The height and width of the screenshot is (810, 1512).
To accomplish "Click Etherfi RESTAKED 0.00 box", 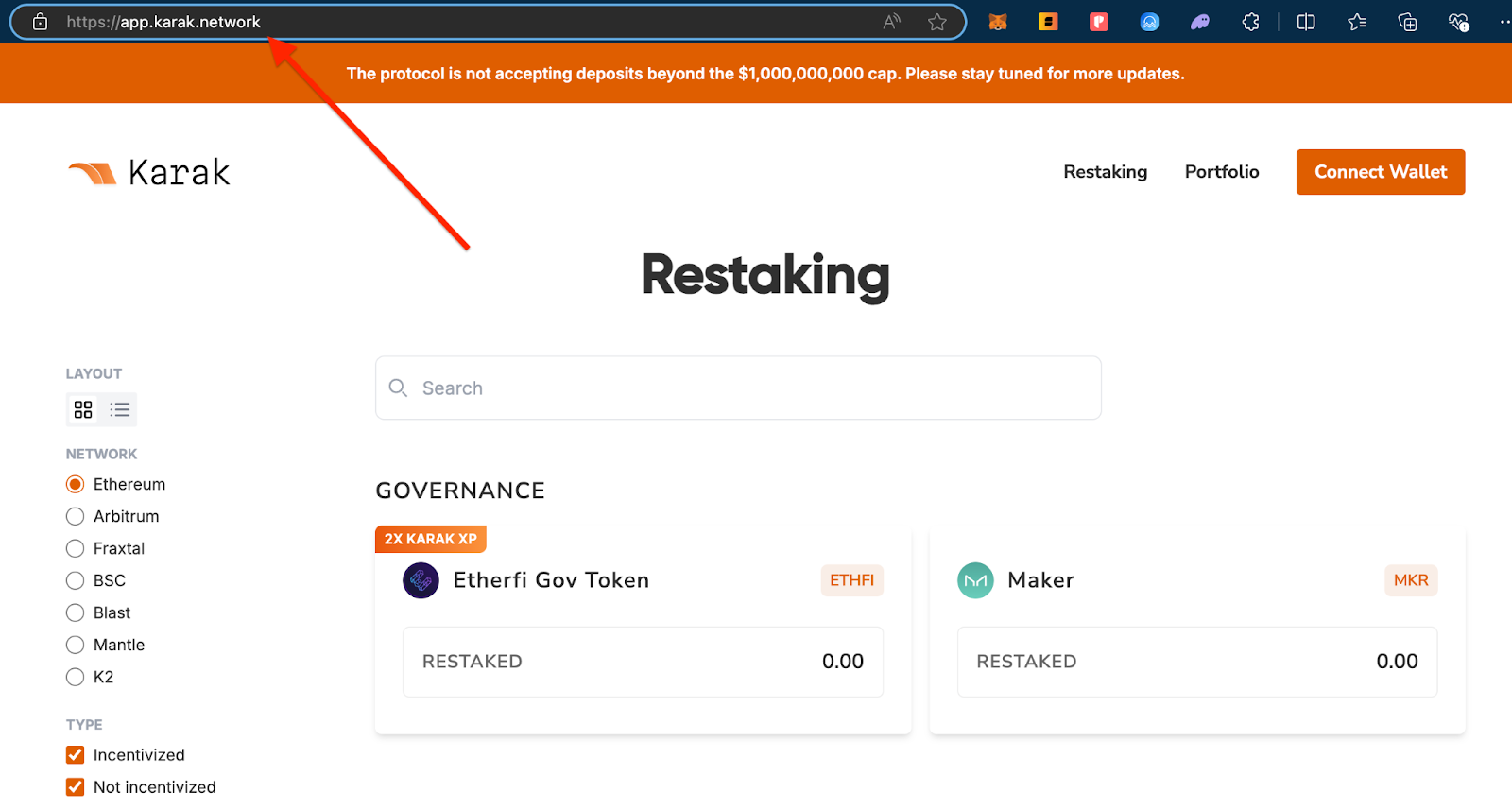I will coord(643,662).
